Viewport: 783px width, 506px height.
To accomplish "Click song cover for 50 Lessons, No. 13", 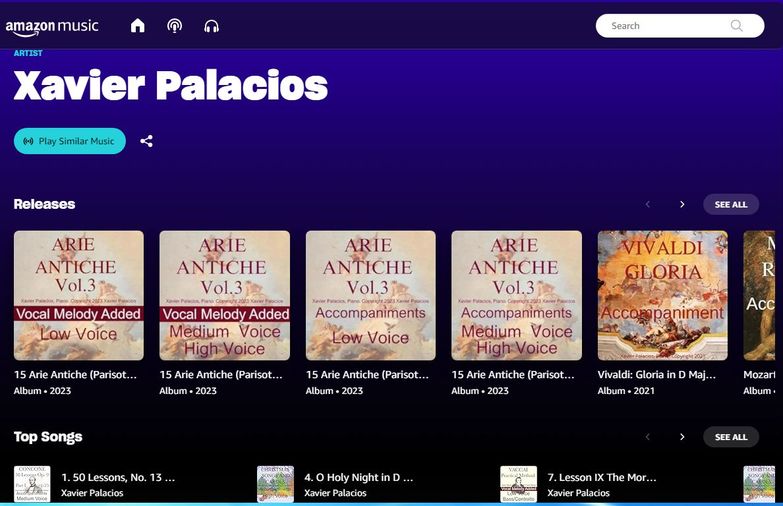I will [32, 484].
